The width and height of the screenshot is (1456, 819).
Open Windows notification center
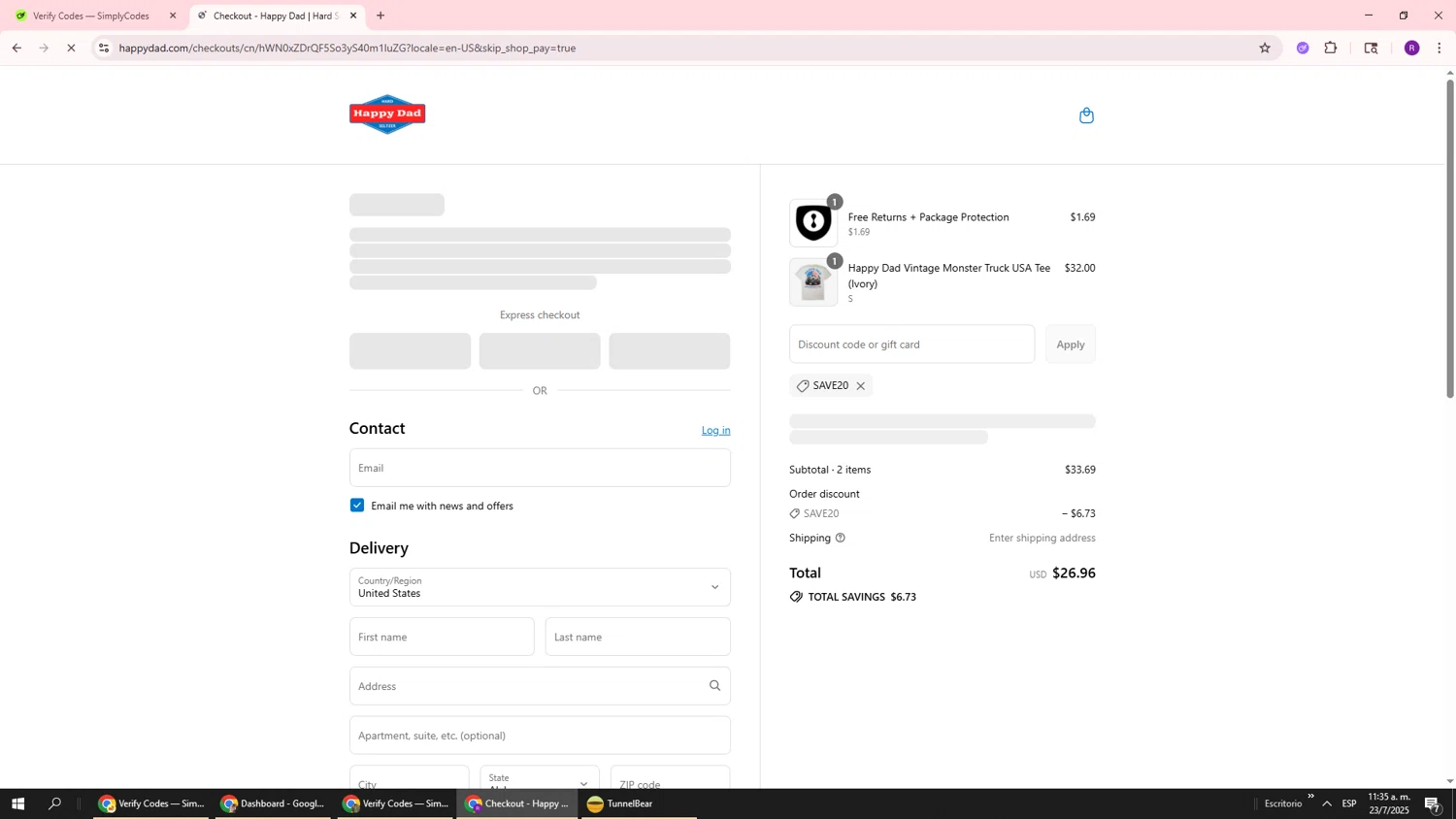click(1433, 803)
